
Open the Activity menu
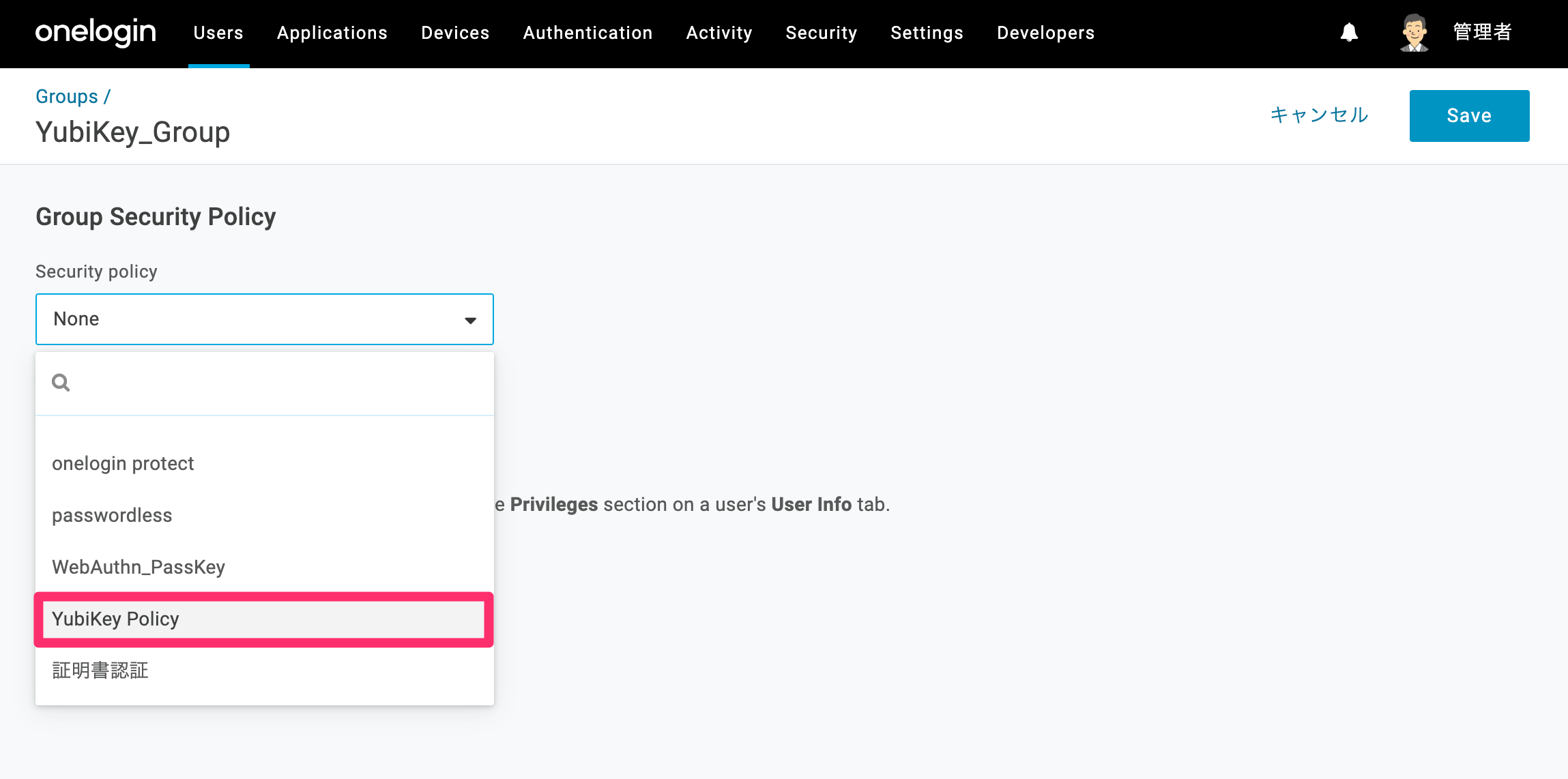pyautogui.click(x=719, y=33)
